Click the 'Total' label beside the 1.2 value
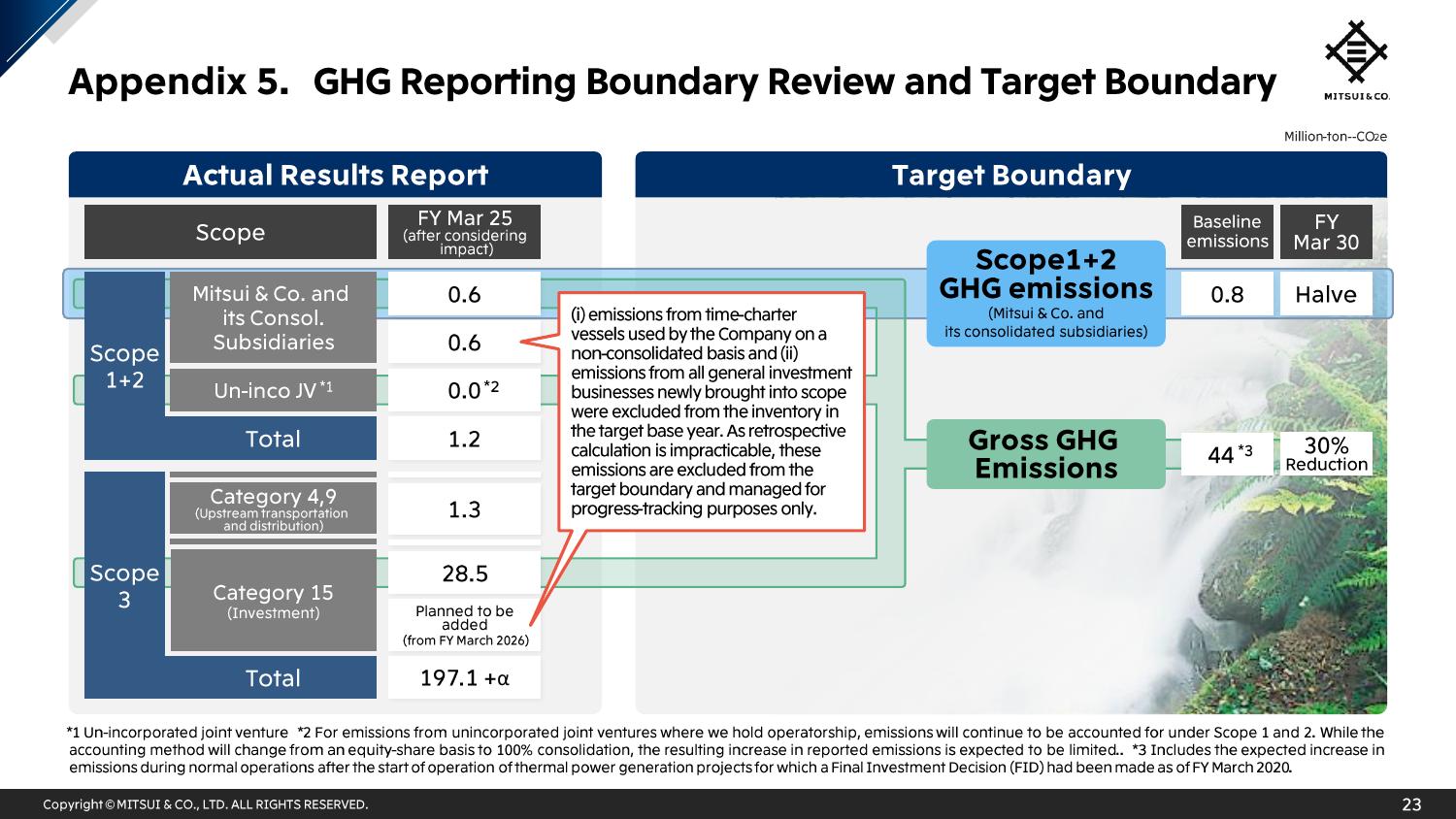Screen dimensions: 1456x819 click(x=273, y=439)
